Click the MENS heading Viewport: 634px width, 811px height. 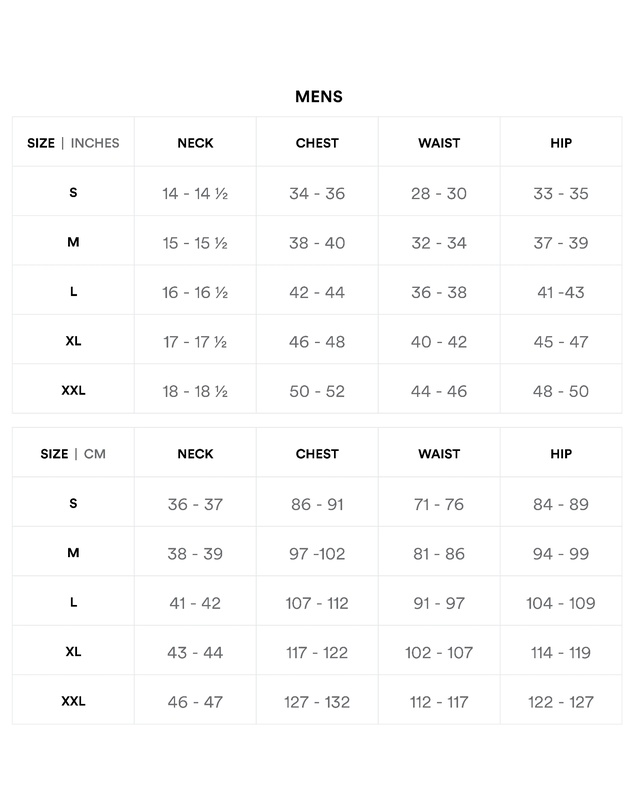click(x=319, y=97)
